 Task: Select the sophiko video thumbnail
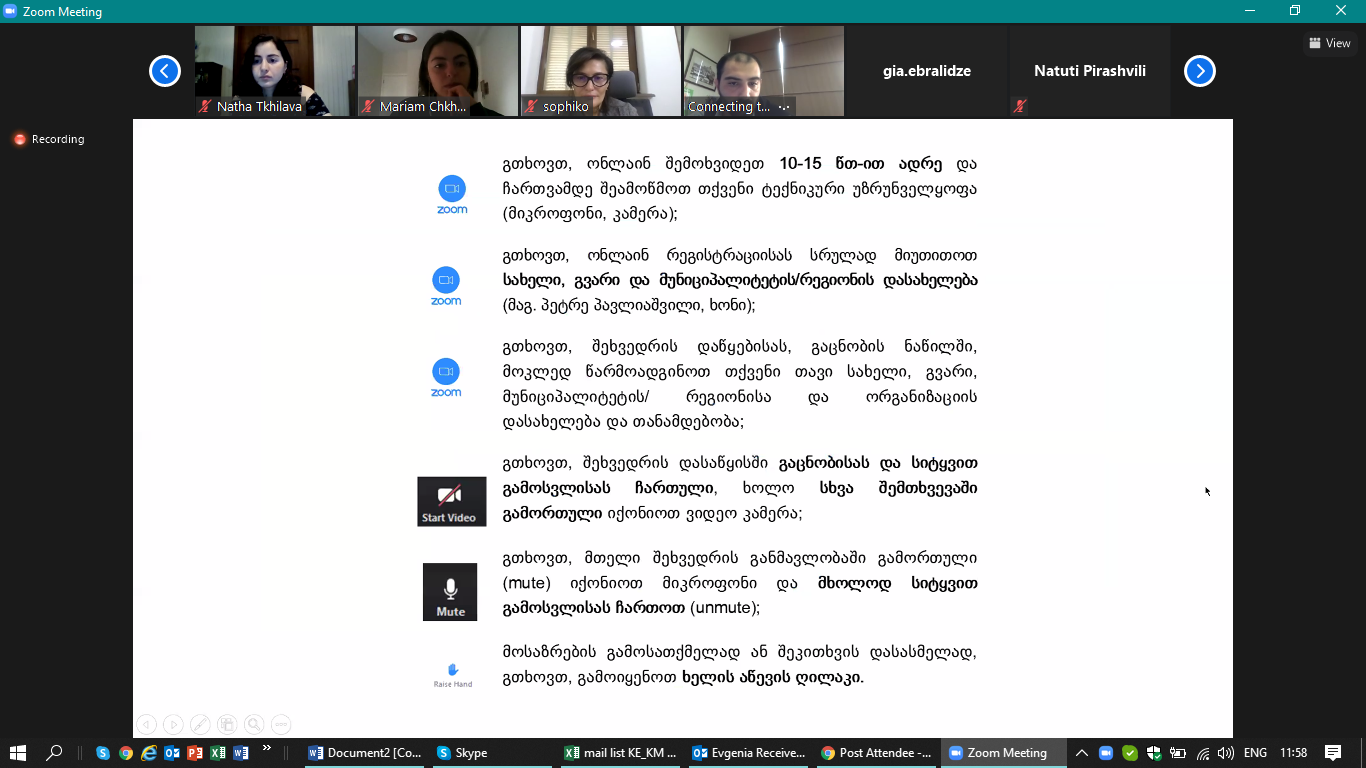click(600, 71)
